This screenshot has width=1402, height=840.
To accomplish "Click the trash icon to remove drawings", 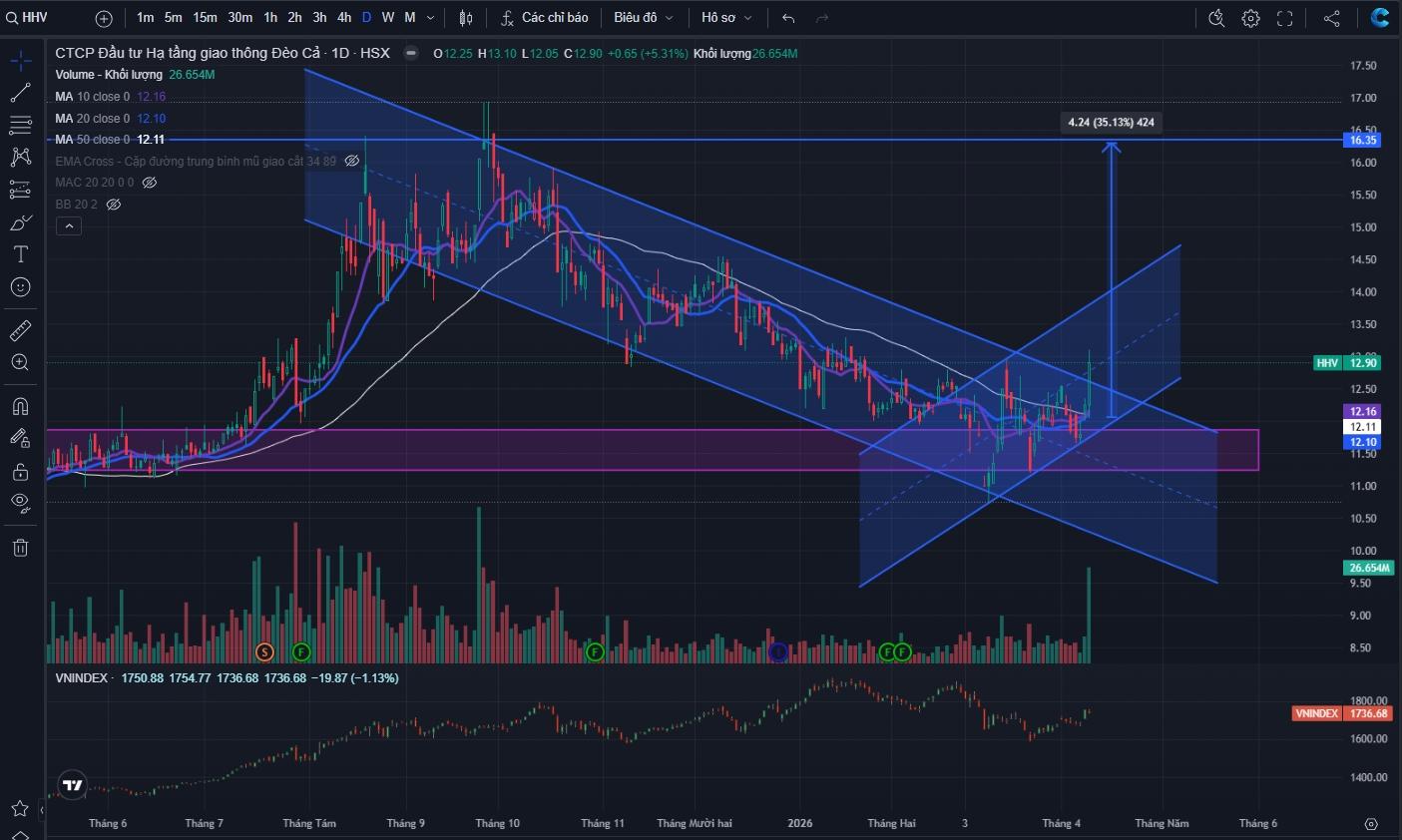I will coord(20,547).
